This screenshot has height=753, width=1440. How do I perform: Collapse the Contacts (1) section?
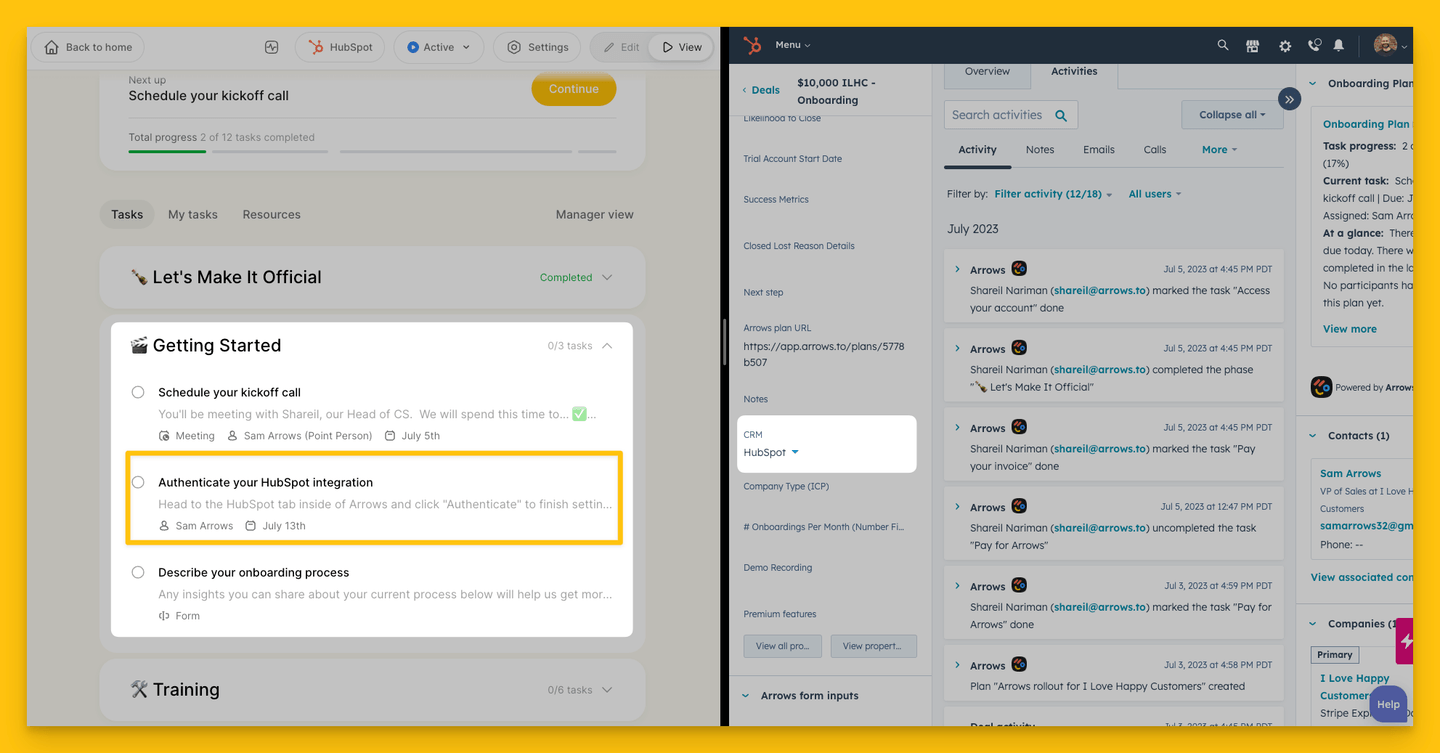tap(1314, 436)
